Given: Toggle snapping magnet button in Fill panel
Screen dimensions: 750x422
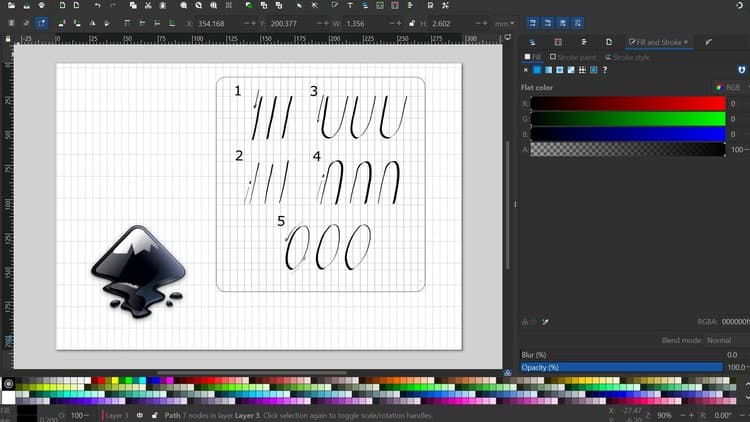Looking at the screenshot, I should tap(741, 70).
